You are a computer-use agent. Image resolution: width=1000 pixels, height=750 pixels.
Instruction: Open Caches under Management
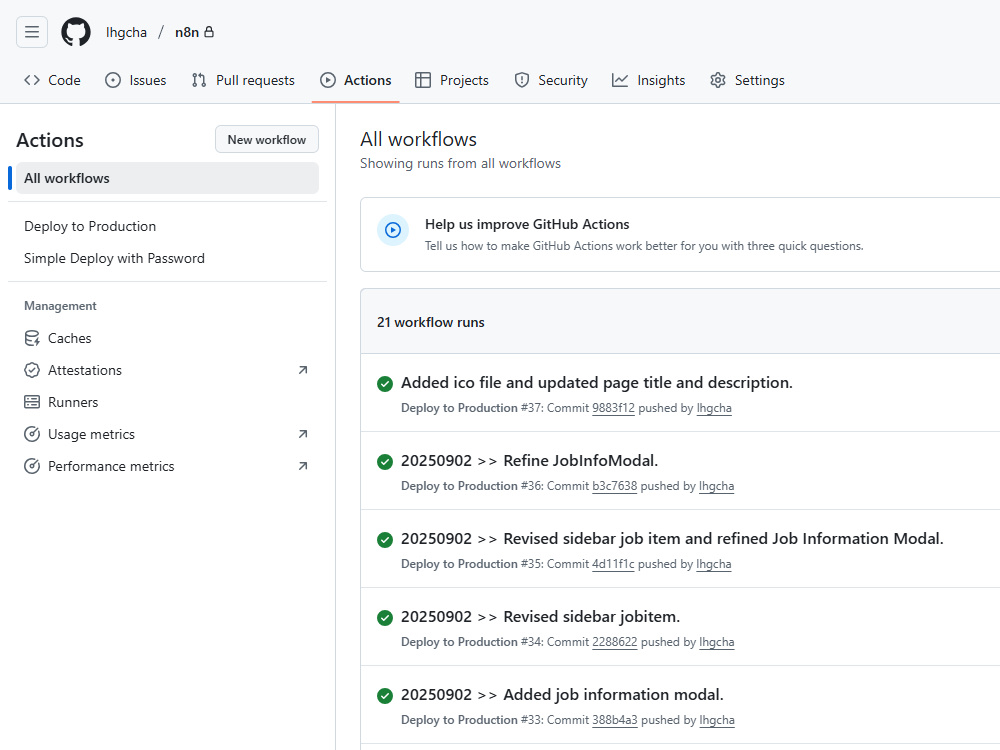58,338
